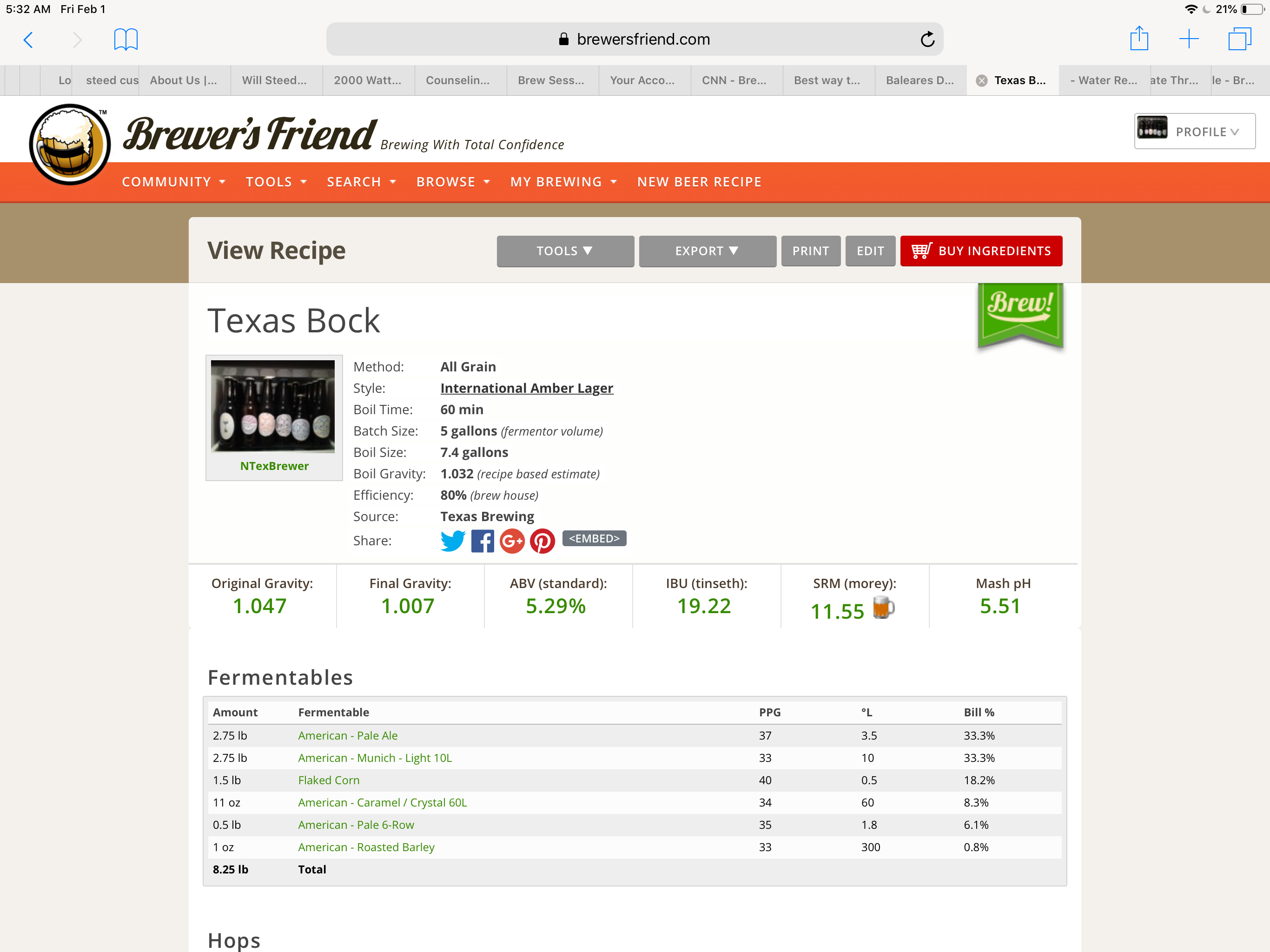Open NEW BEER RECIPE
This screenshot has width=1270, height=952.
pos(699,182)
